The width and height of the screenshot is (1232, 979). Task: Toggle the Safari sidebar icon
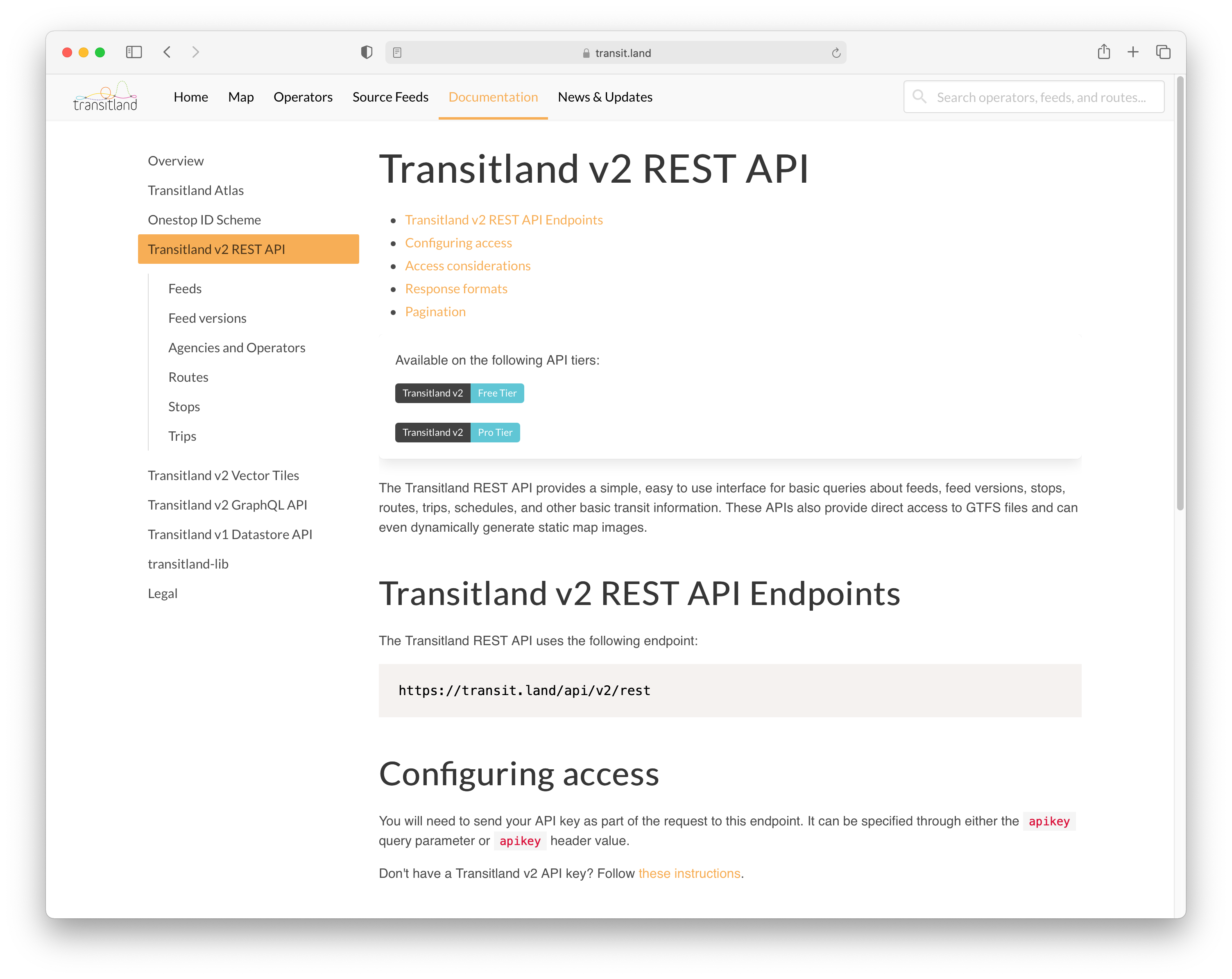[134, 52]
